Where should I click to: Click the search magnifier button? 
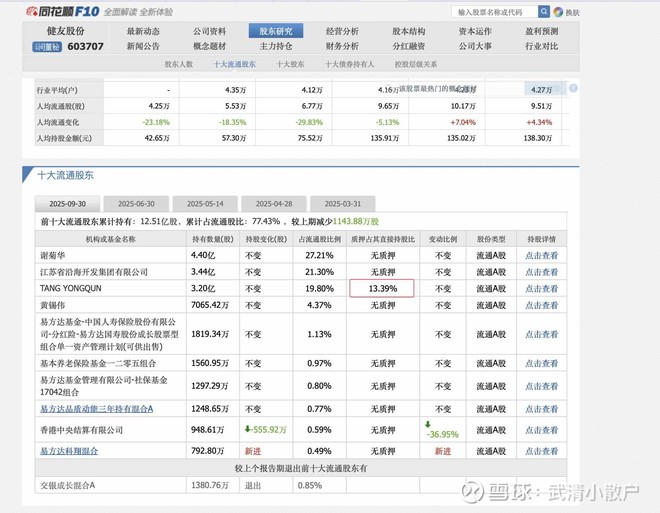543,11
